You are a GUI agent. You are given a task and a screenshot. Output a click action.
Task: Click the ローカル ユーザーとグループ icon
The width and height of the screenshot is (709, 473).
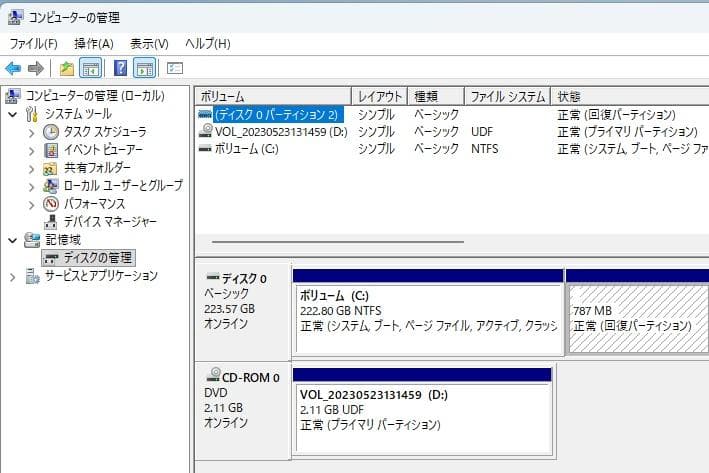[x=50, y=186]
